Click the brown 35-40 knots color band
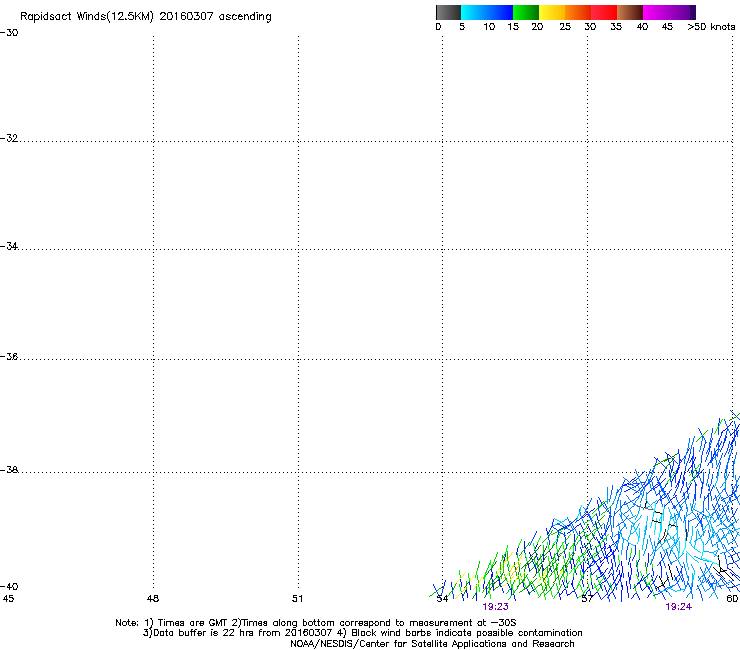 (630, 12)
